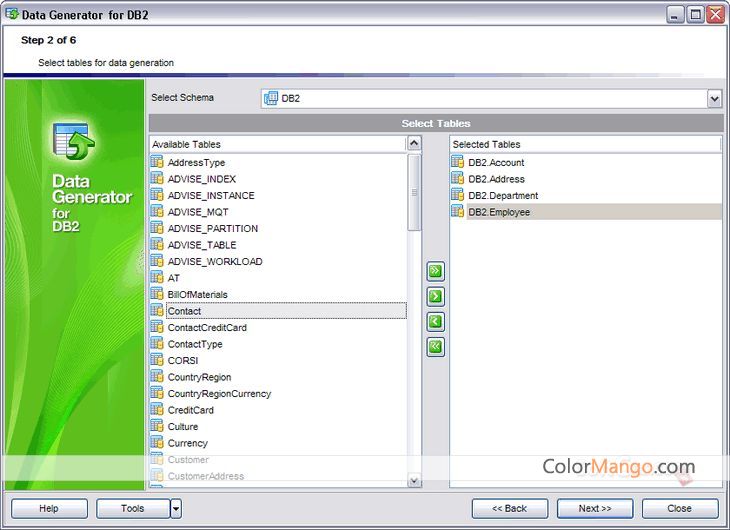Select ADVISE_INSTANCE table name

[x=211, y=196]
